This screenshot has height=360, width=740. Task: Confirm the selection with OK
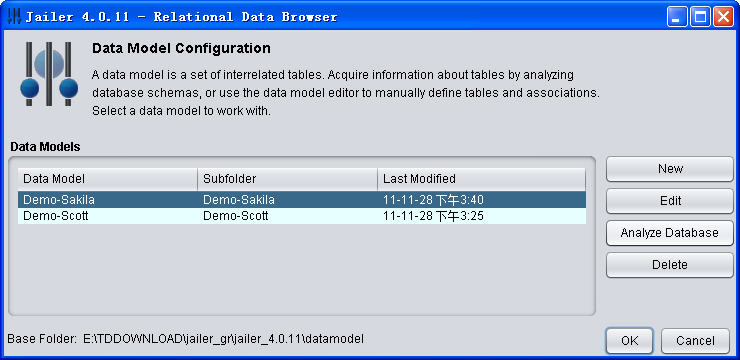coord(630,341)
